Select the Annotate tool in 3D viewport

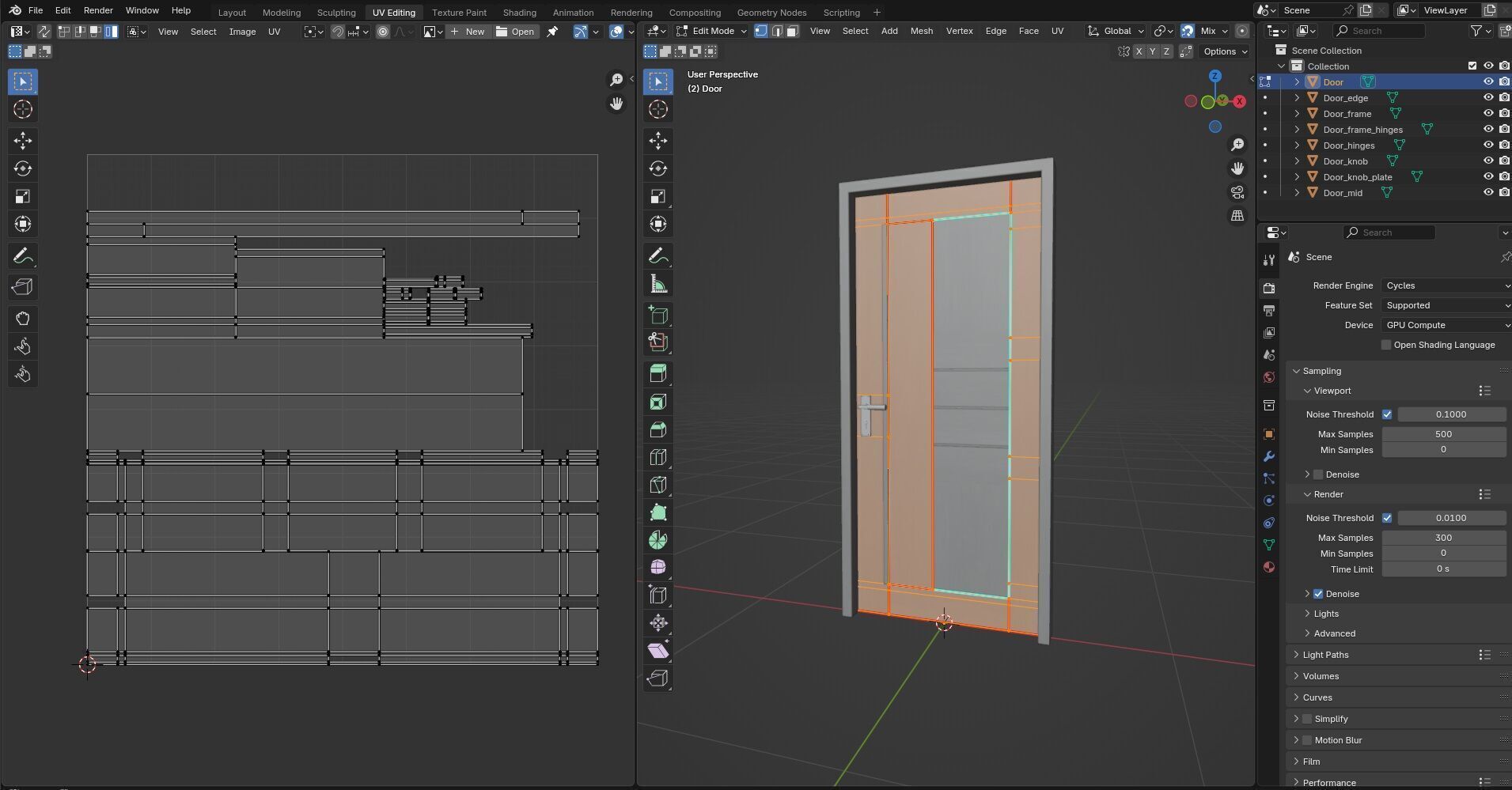click(657, 256)
